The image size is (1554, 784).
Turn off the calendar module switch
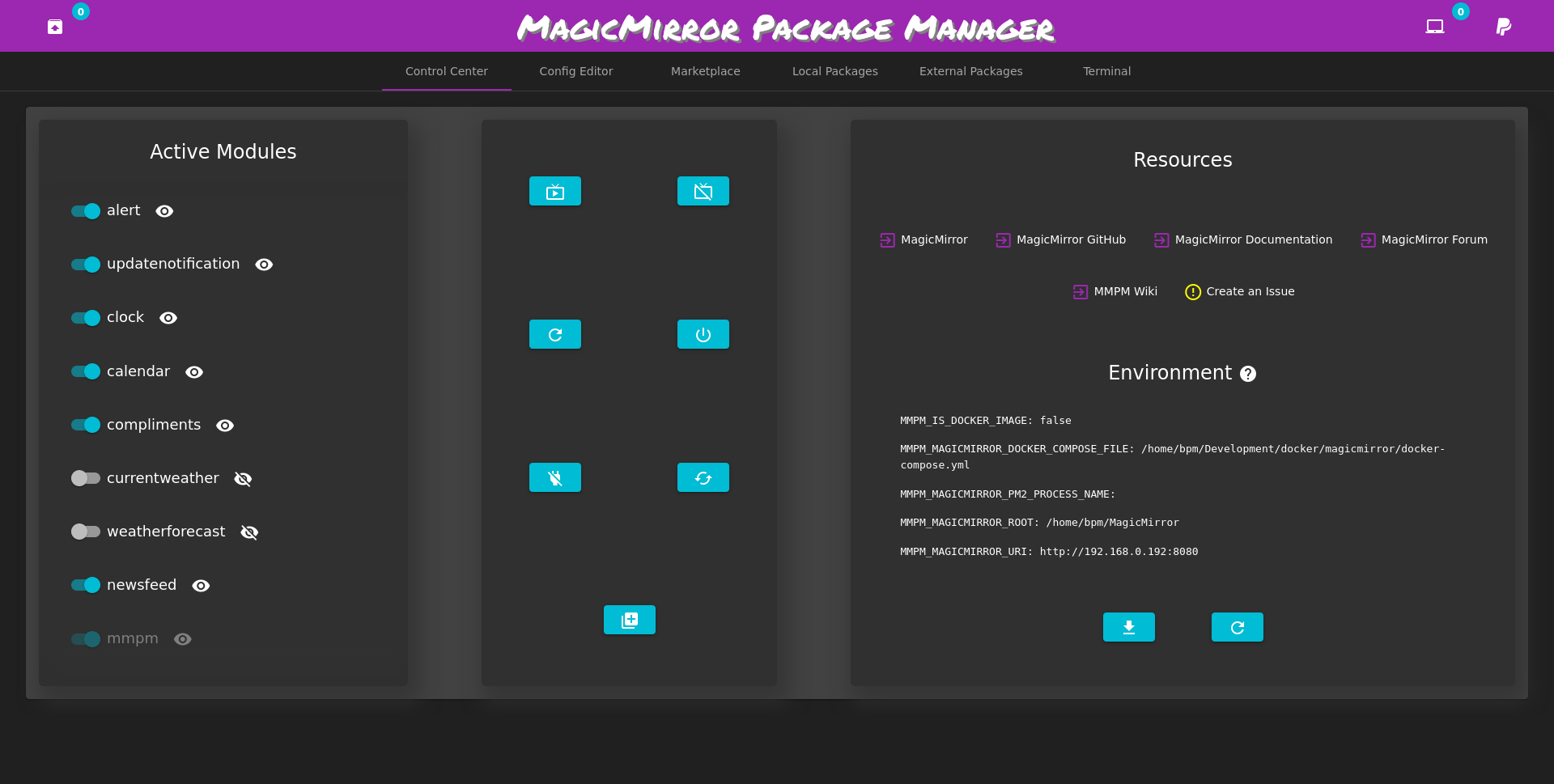pos(86,371)
